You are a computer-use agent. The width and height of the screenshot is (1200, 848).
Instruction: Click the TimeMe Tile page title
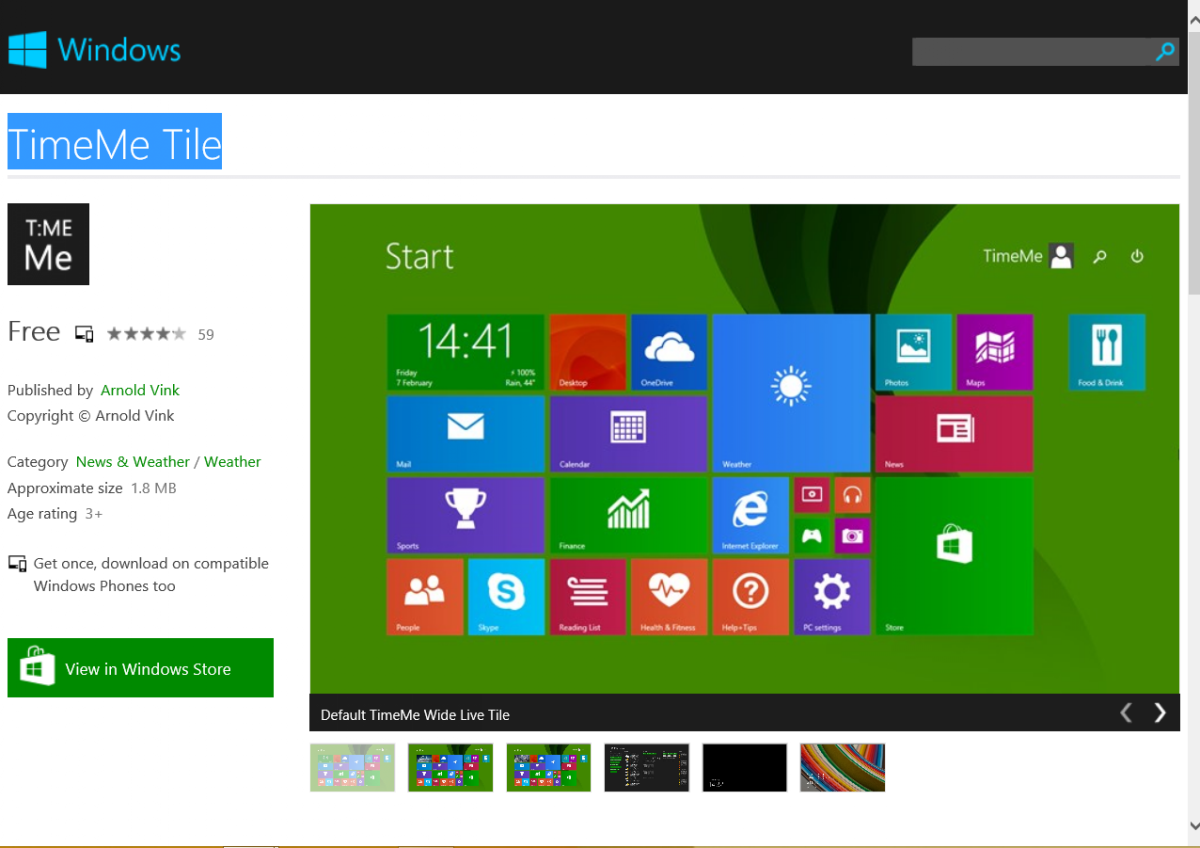point(115,142)
